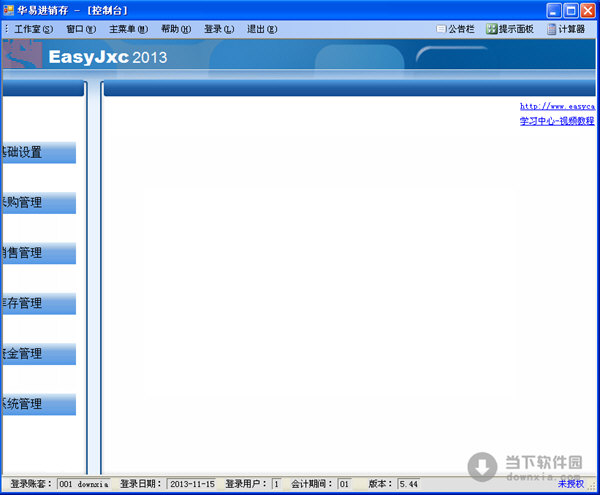Click the status bar resize grip
This screenshot has width=600, height=495.
click(592, 485)
